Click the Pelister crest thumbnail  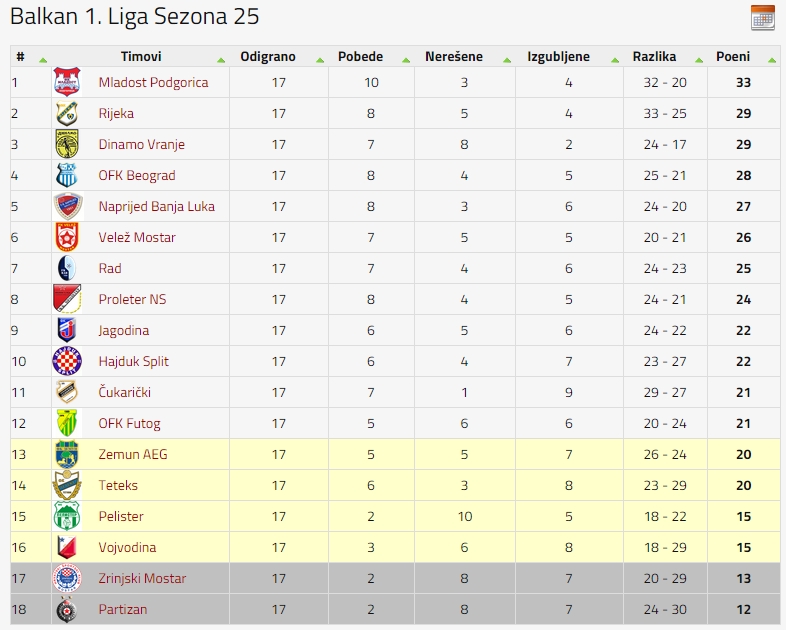tap(67, 516)
